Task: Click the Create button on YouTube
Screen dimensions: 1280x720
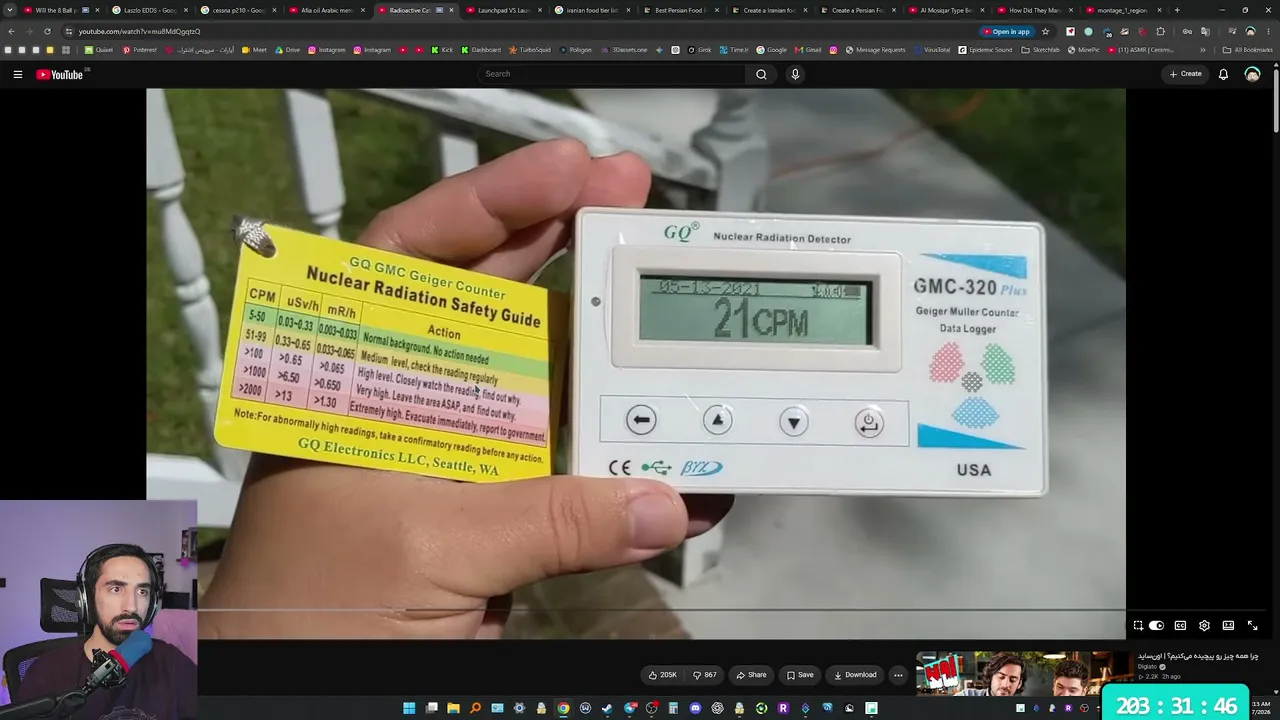Action: coord(1186,74)
